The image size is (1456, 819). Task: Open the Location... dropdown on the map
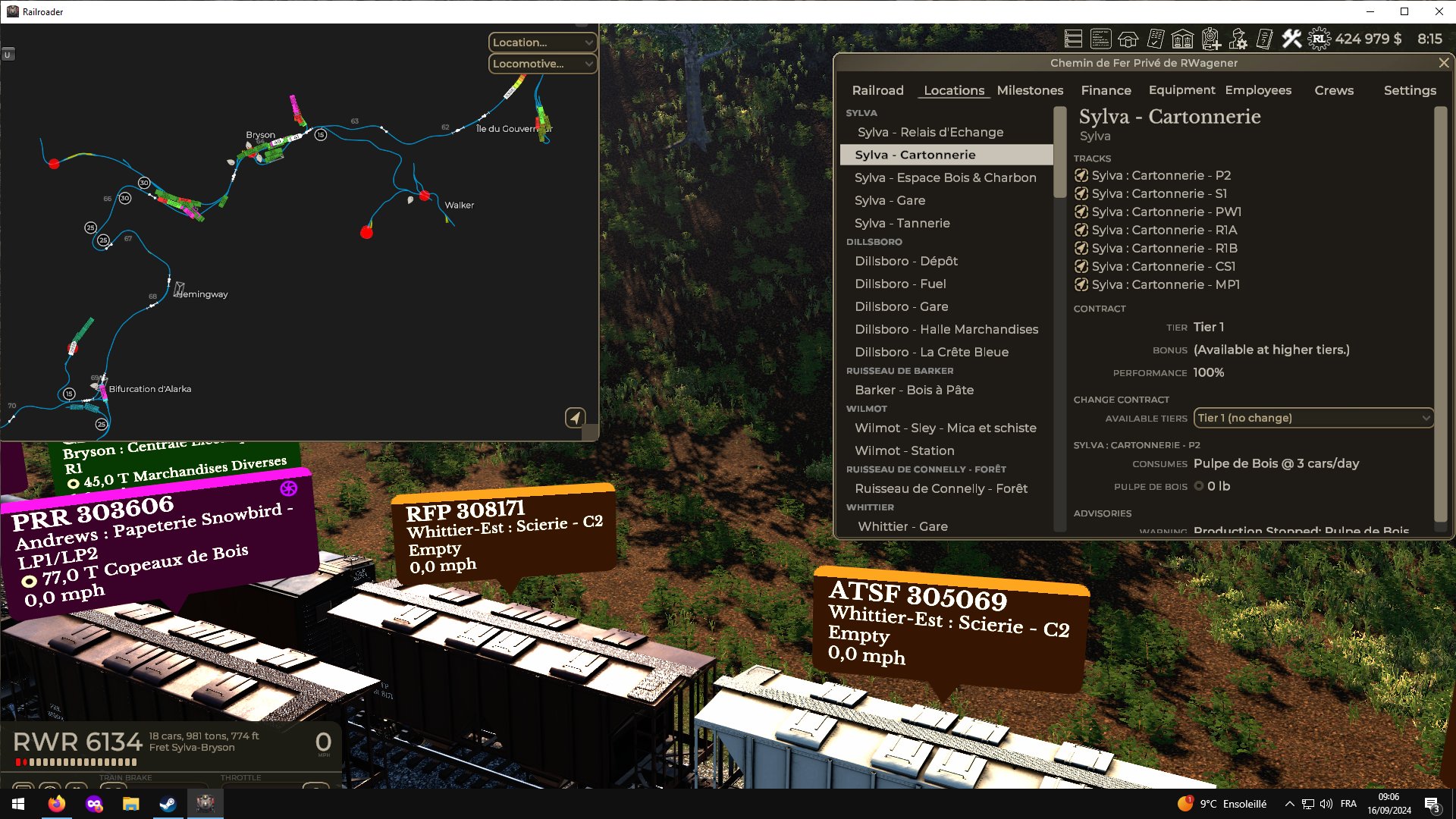click(x=542, y=42)
